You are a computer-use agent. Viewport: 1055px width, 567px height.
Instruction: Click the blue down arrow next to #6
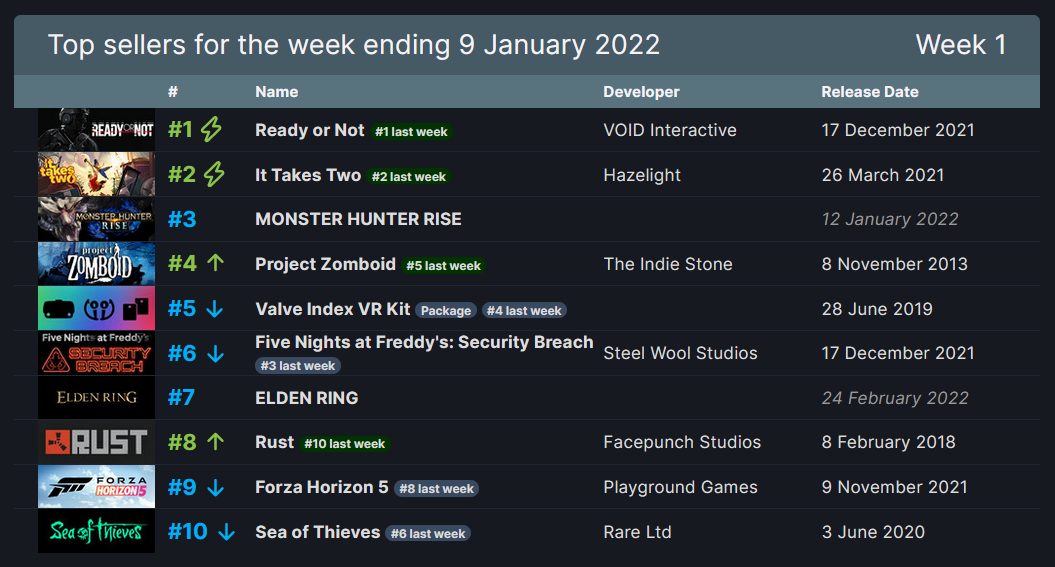[x=215, y=353]
